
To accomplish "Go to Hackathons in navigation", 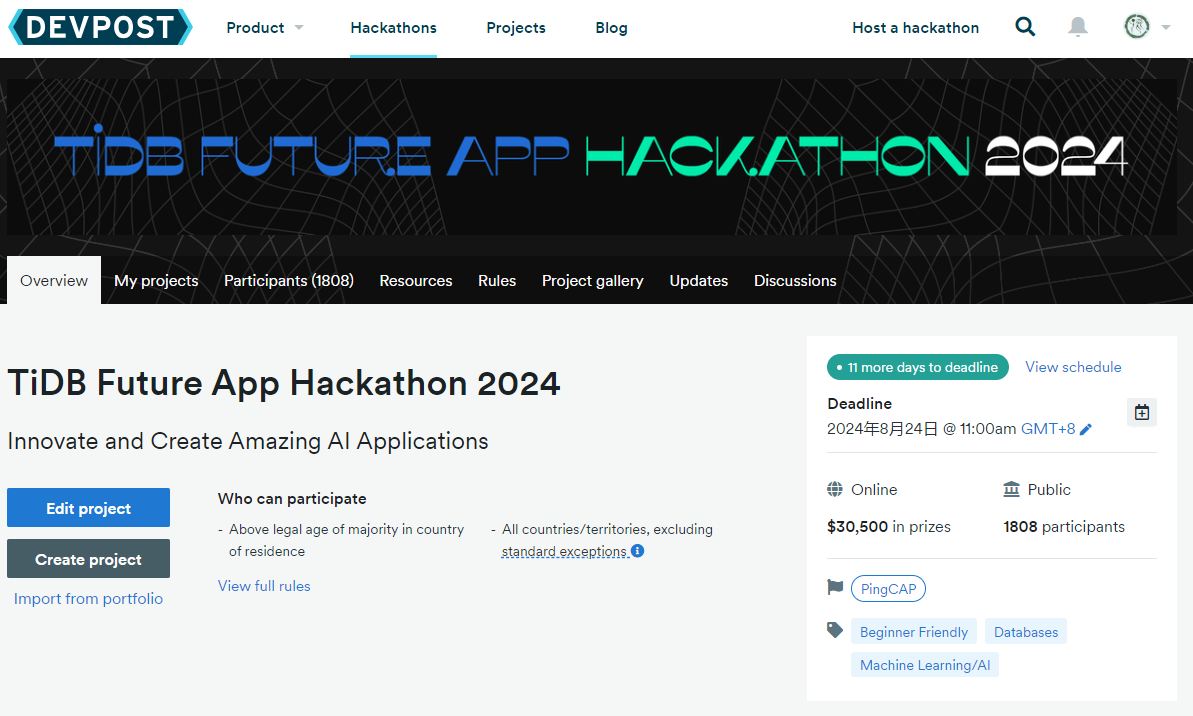I will tap(393, 27).
